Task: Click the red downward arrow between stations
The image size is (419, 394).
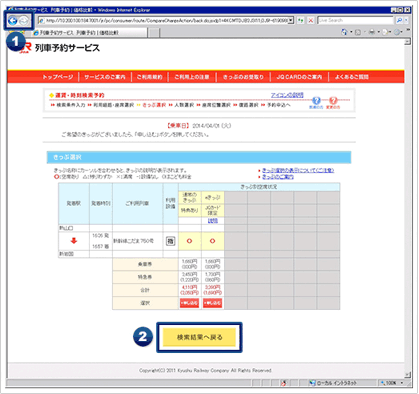Action: click(x=74, y=241)
